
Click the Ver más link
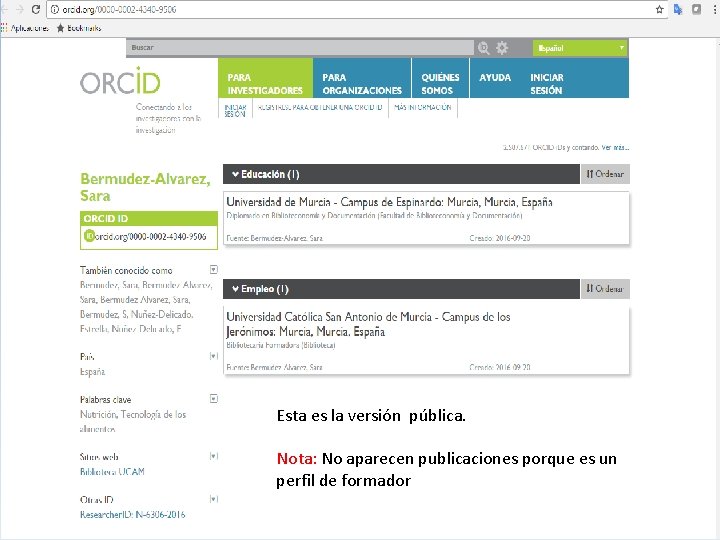point(615,147)
